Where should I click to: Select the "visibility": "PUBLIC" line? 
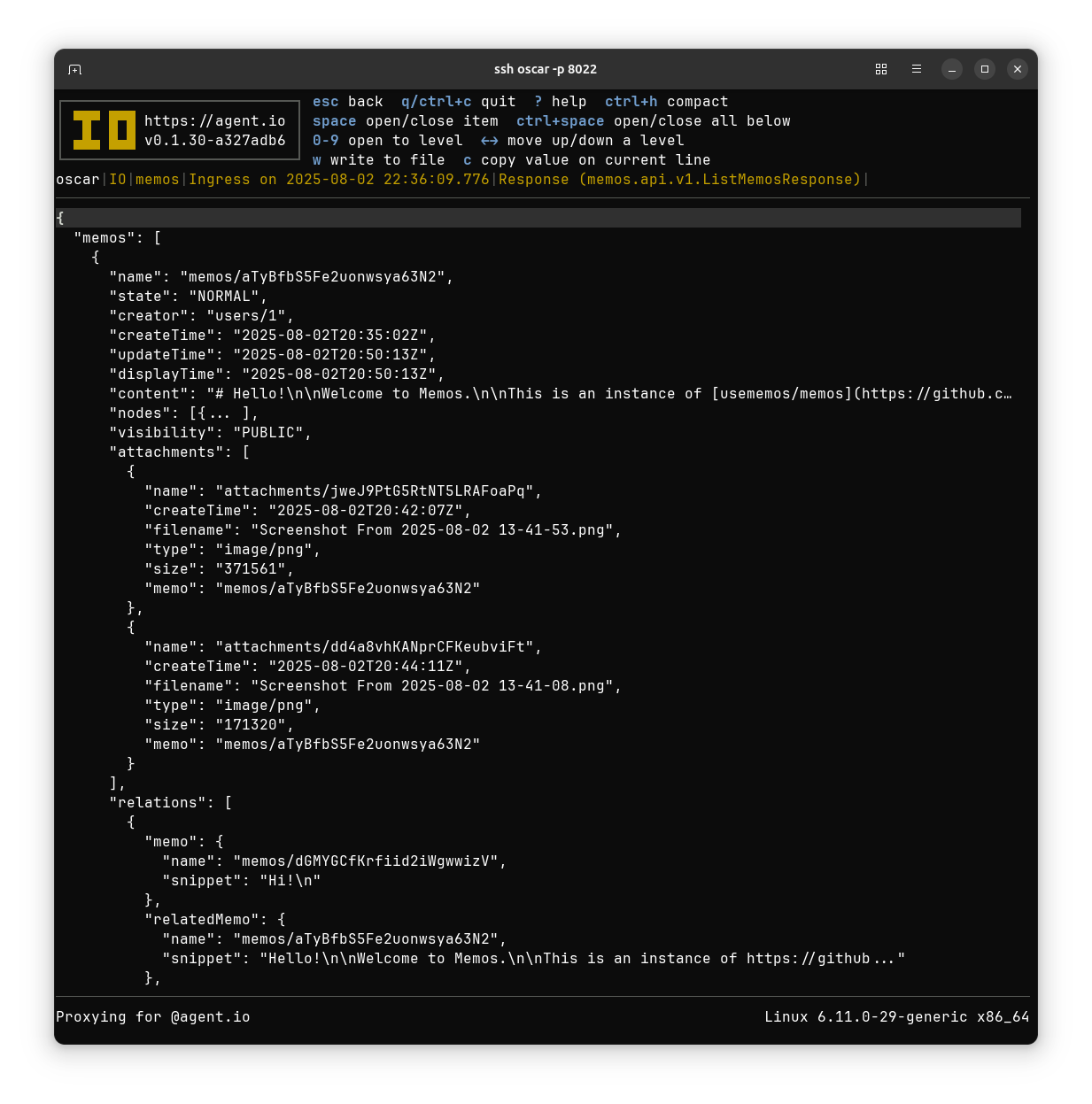click(x=211, y=433)
